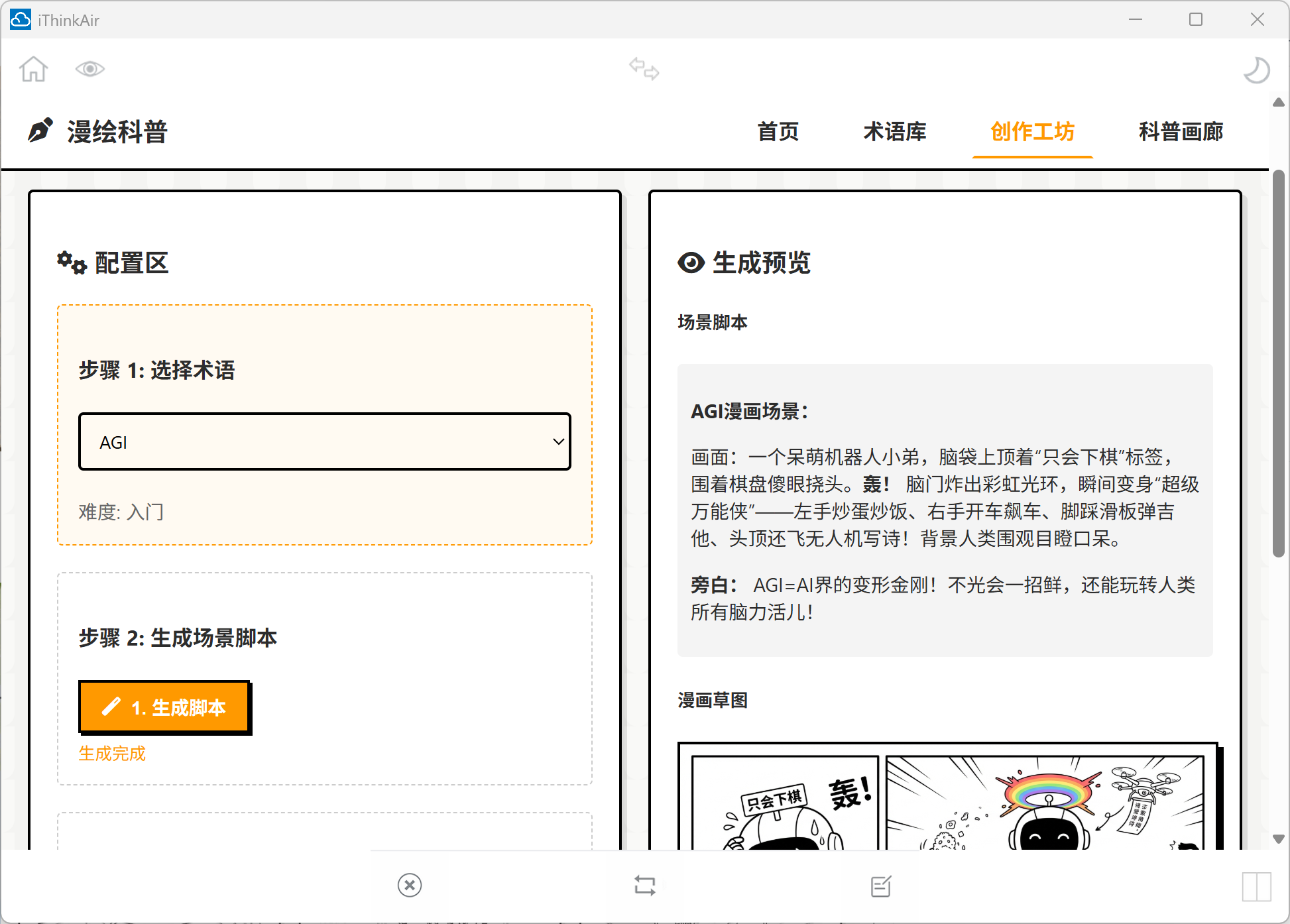1290x924 pixels.
Task: Click the 1. 生成脚本 button
Action: tap(164, 707)
